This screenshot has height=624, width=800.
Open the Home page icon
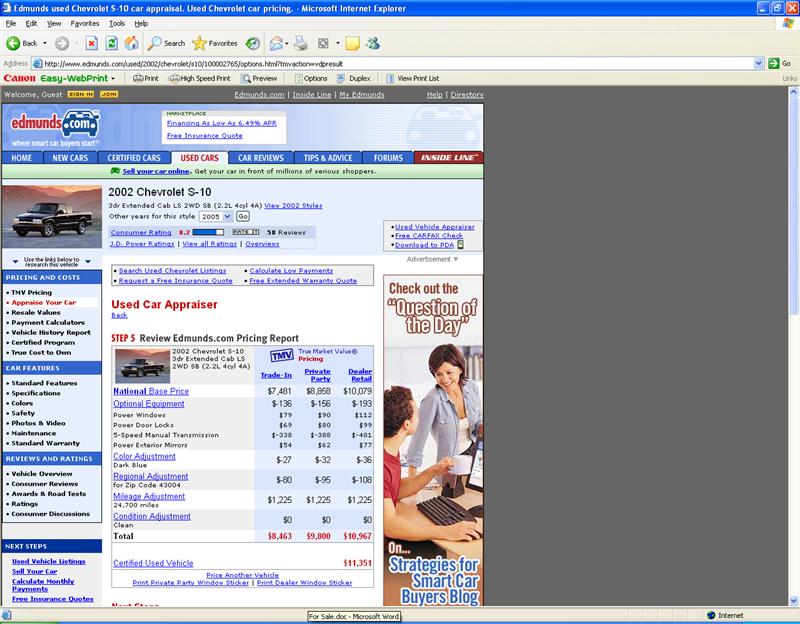point(132,43)
